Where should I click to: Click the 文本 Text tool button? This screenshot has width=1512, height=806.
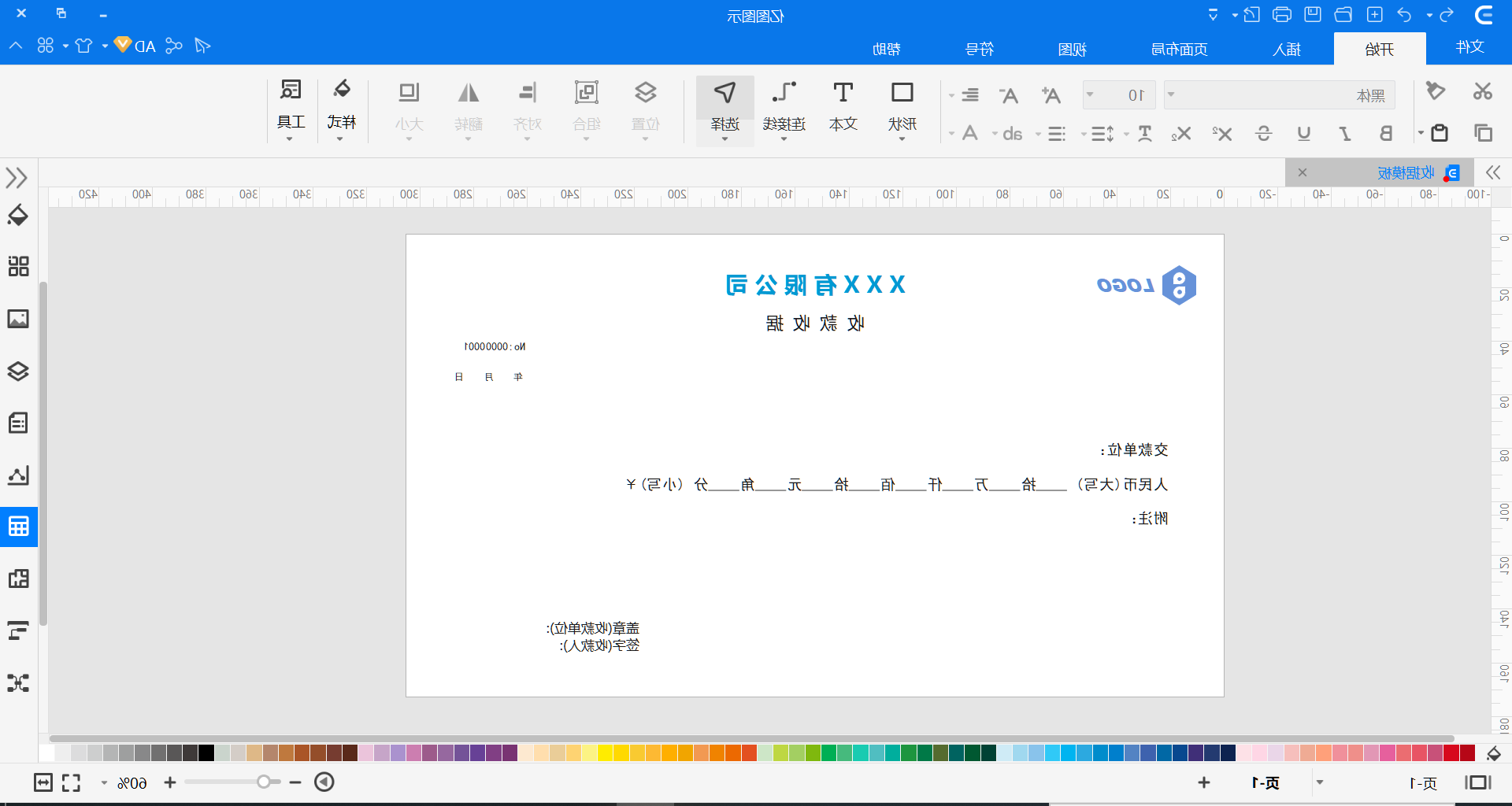(843, 107)
